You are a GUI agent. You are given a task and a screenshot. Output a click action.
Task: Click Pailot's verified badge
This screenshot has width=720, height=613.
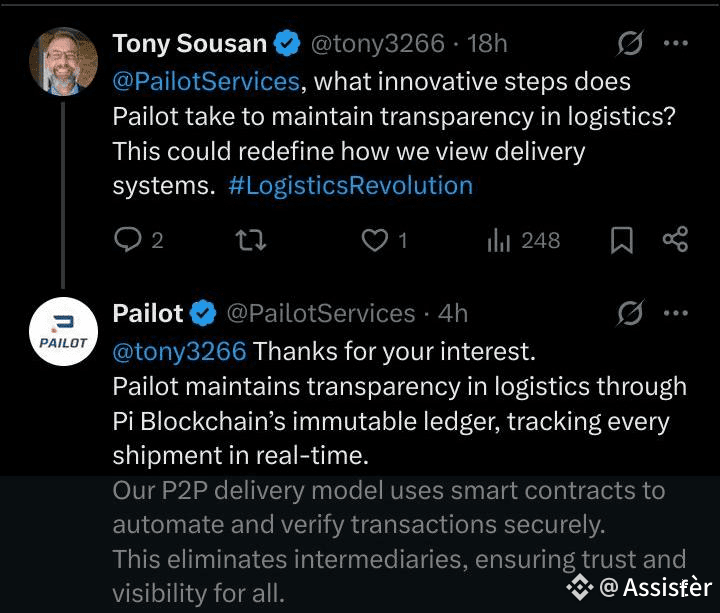tap(203, 314)
